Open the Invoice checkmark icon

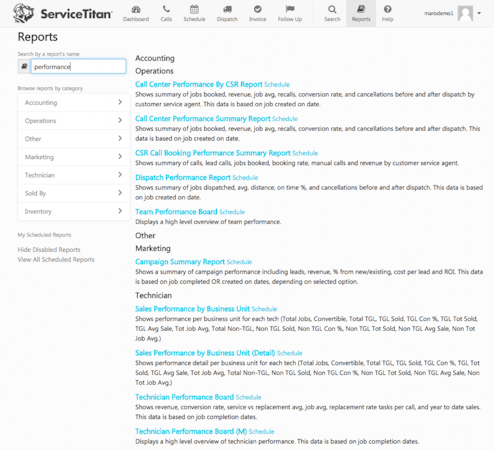tap(257, 9)
